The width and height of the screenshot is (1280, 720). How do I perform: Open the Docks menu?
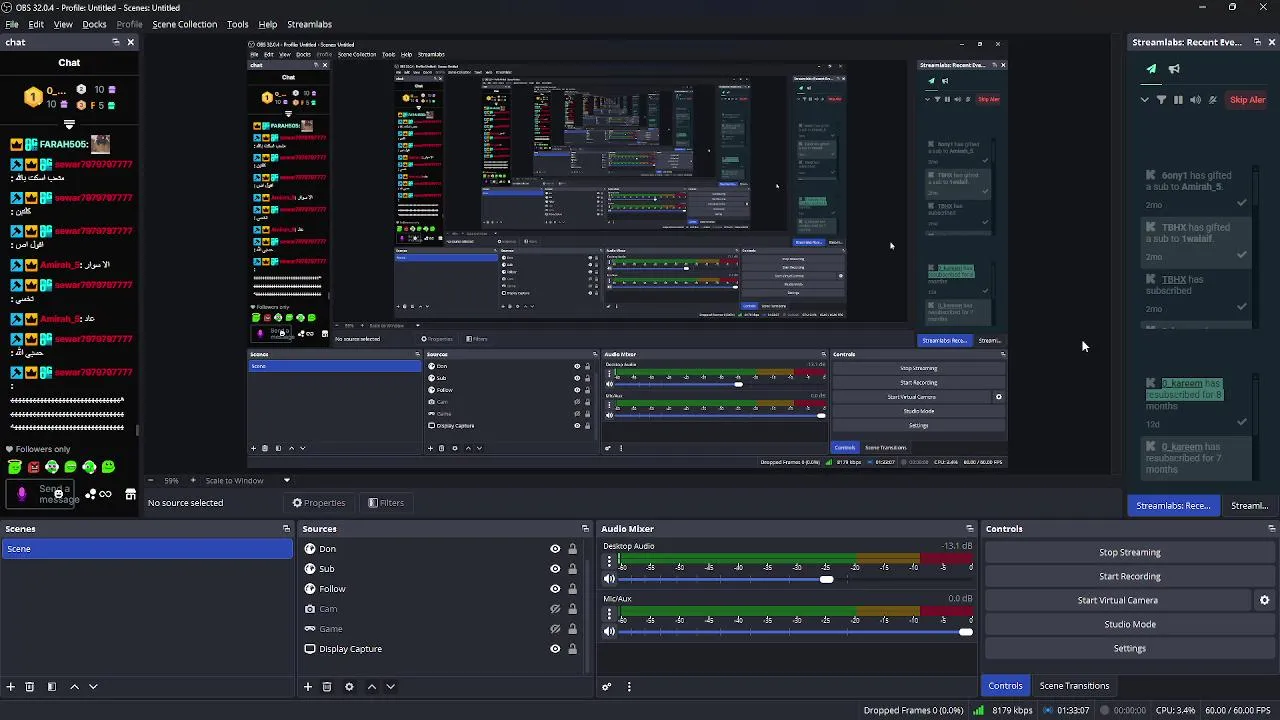click(94, 24)
